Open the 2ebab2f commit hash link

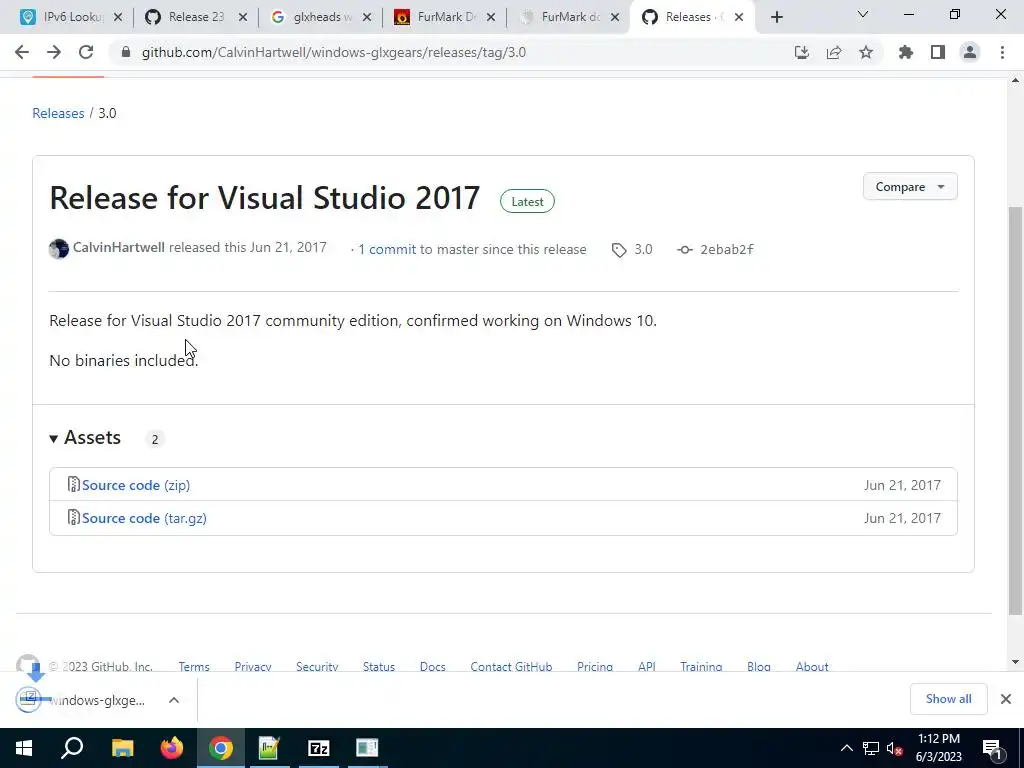[727, 249]
